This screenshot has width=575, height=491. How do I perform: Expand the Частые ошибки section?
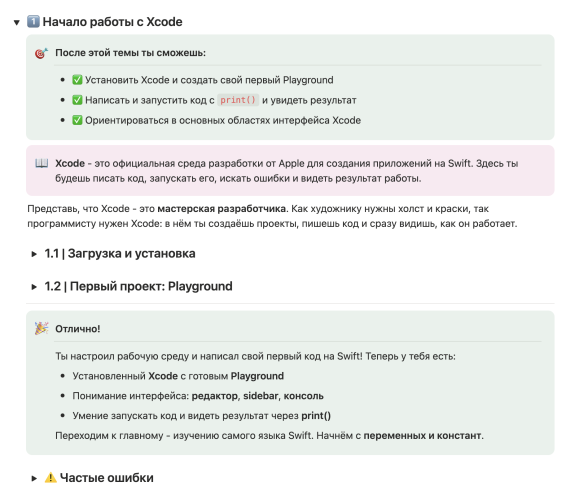tap(34, 478)
